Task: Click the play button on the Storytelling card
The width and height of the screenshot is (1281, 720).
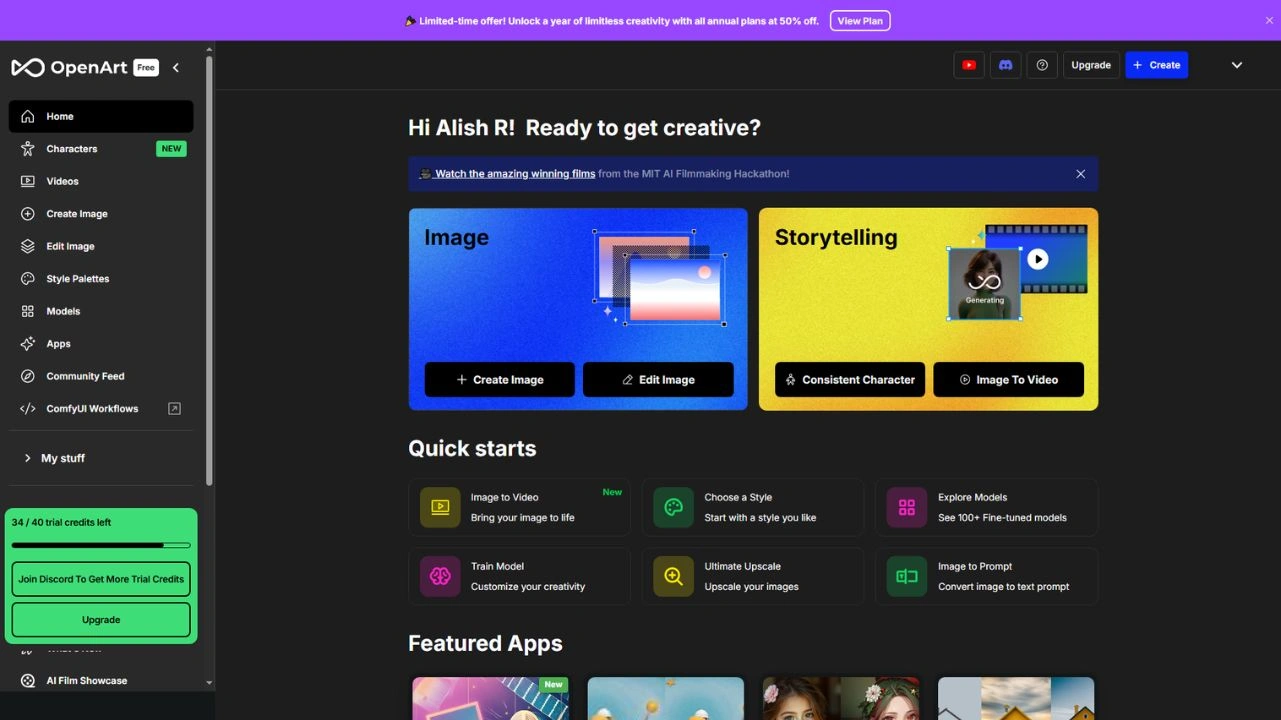Action: point(1038,259)
